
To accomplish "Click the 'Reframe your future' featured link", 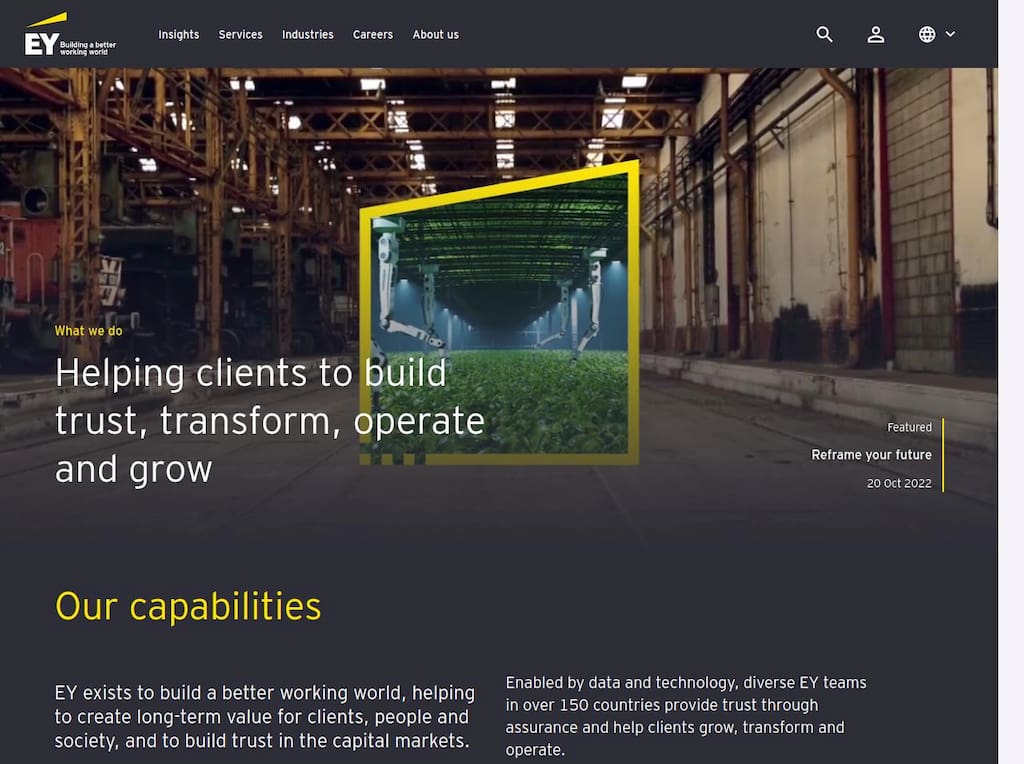I will click(x=871, y=454).
